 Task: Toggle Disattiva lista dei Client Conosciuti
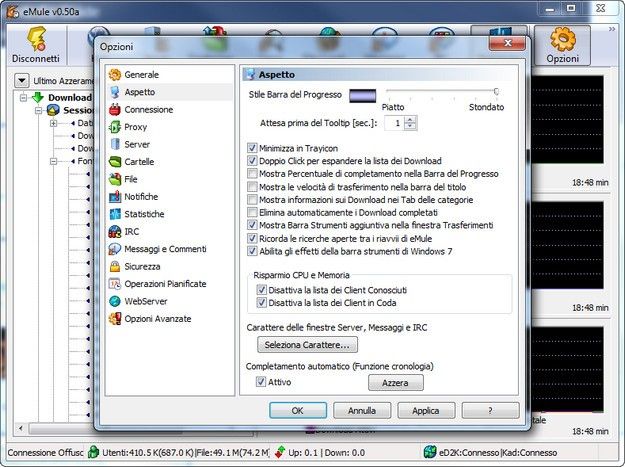point(261,290)
